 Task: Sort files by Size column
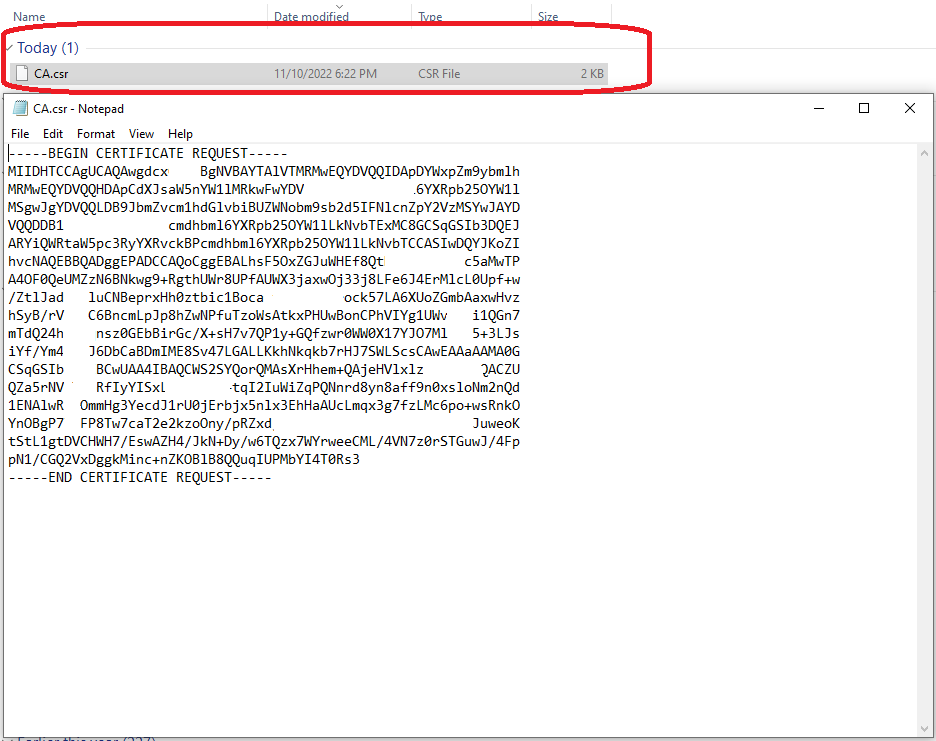[x=548, y=17]
